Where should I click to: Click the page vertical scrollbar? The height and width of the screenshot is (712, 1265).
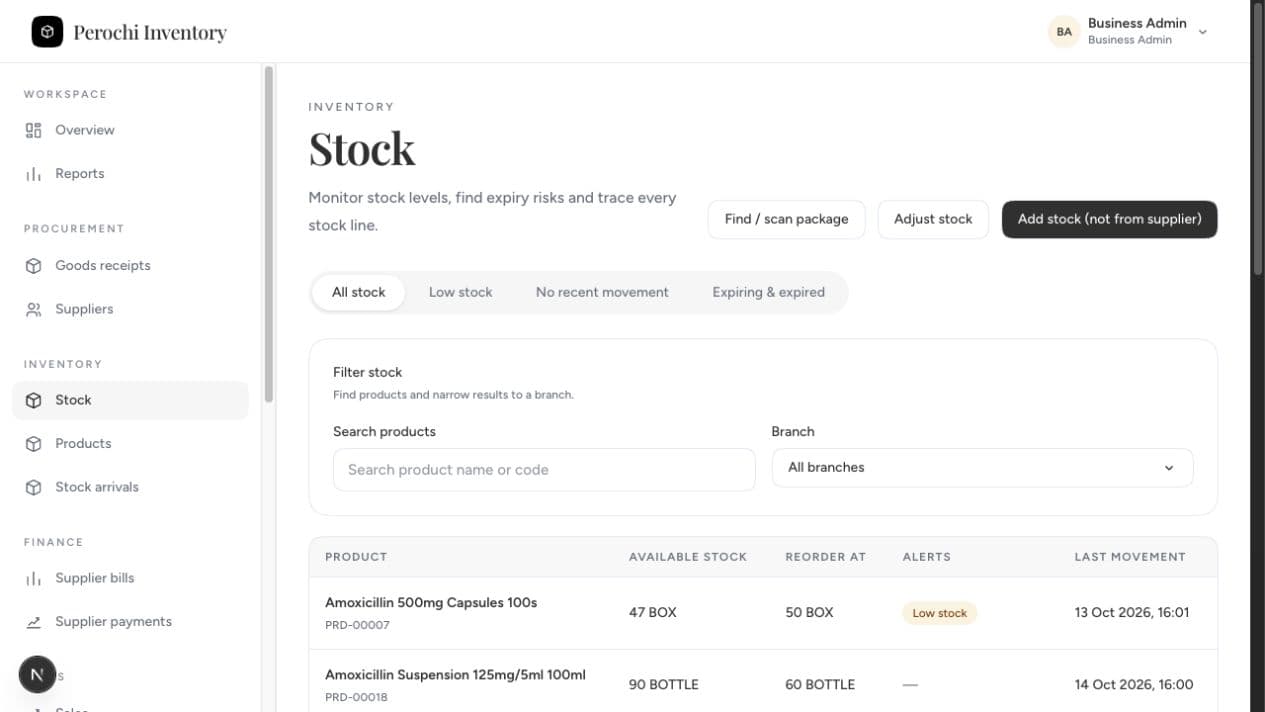coord(1258,138)
